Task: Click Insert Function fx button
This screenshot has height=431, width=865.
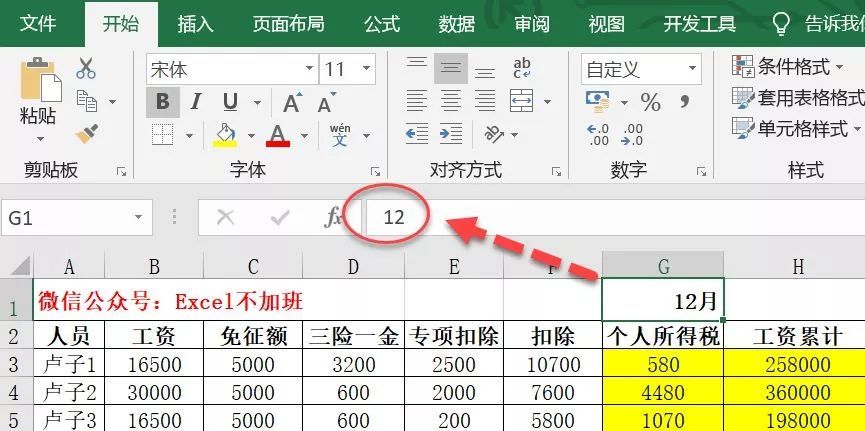Action: [x=333, y=218]
